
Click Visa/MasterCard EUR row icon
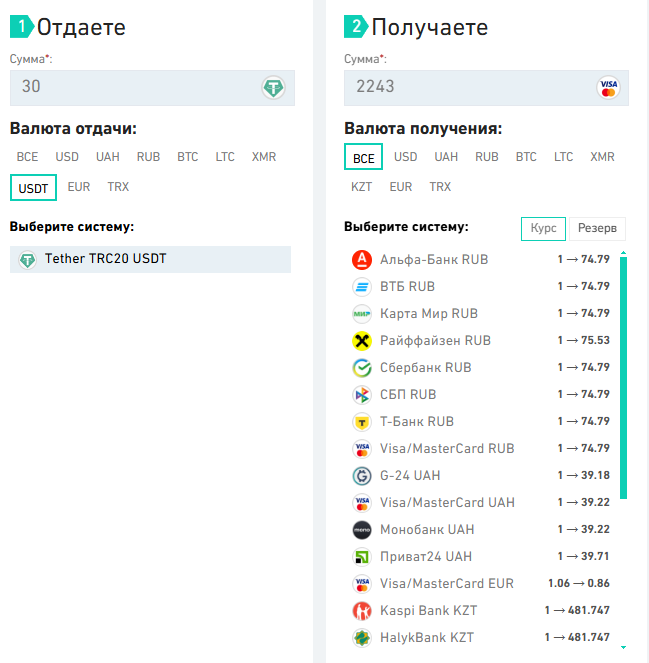[x=362, y=584]
